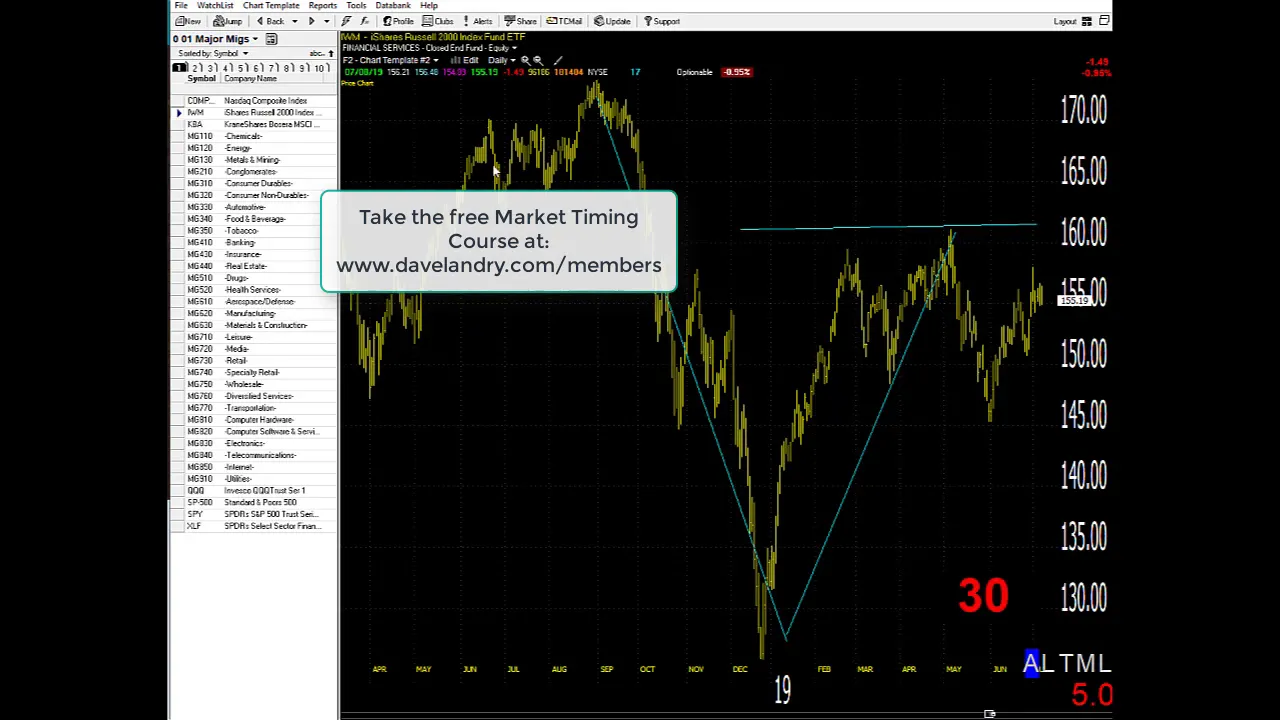The height and width of the screenshot is (720, 1280).
Task: Open the Sorted by: Symbol dropdown
Action: pos(212,53)
